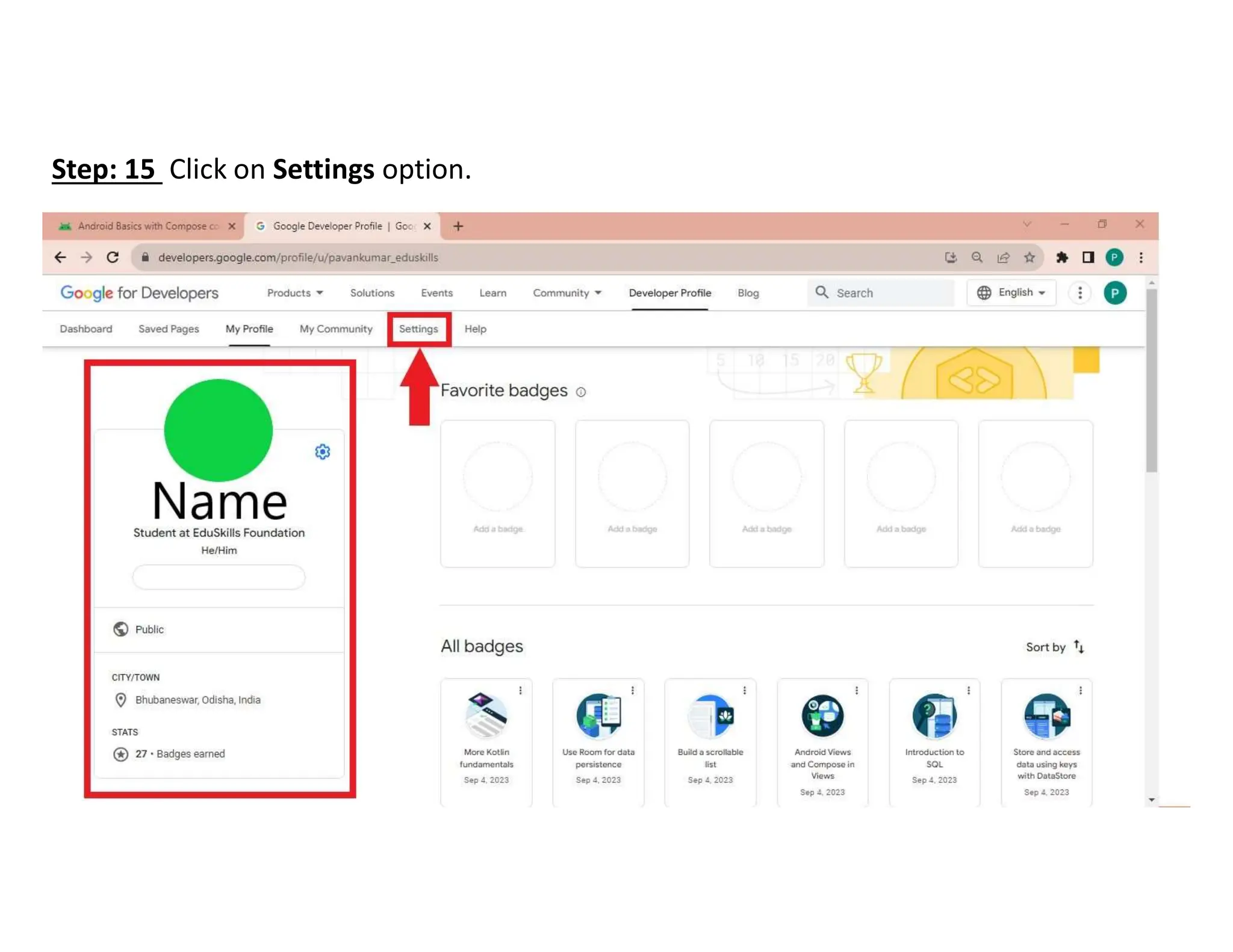Click the blue gear icon on profile card
Screen dimensions: 1233x952
tap(322, 452)
